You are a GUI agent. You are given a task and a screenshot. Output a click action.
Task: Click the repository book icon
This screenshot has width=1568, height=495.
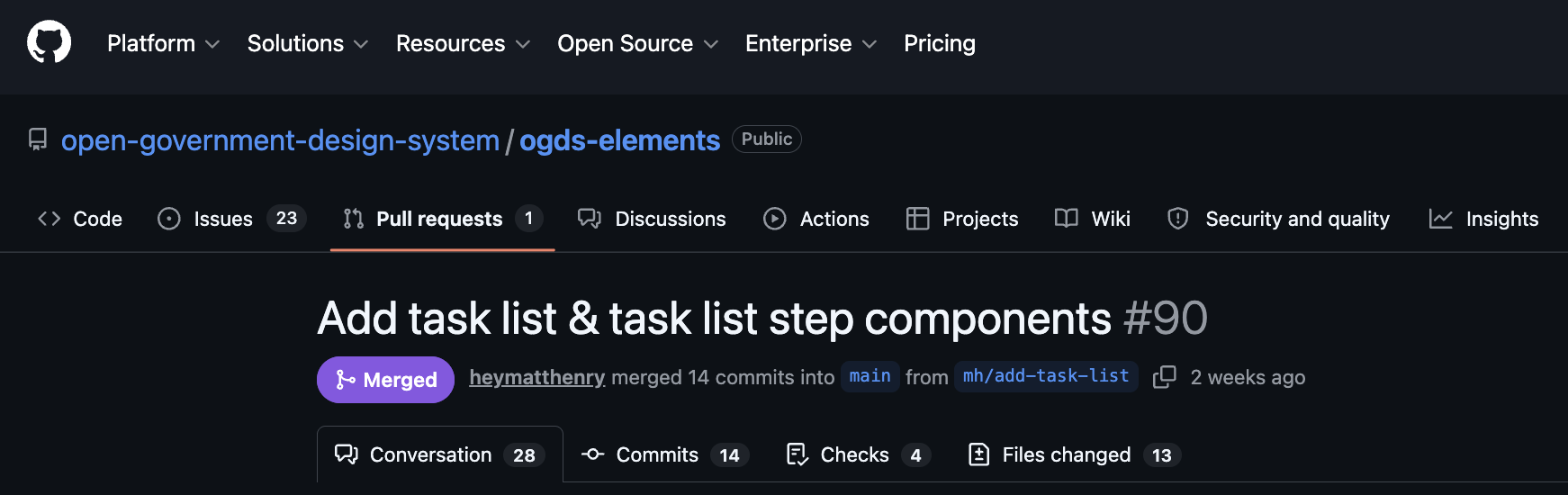38,139
